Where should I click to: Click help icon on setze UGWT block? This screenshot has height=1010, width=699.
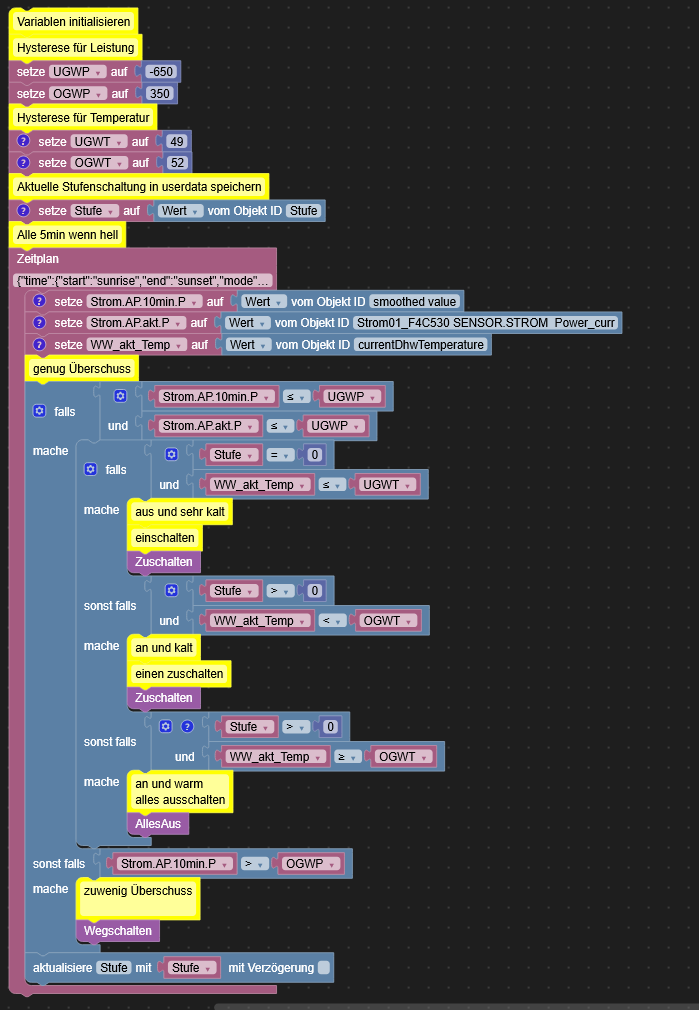tap(24, 142)
